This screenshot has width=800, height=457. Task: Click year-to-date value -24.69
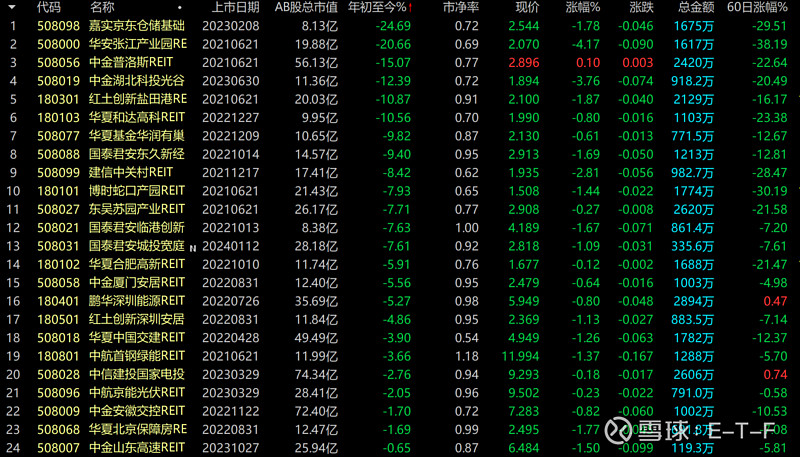[x=393, y=26]
